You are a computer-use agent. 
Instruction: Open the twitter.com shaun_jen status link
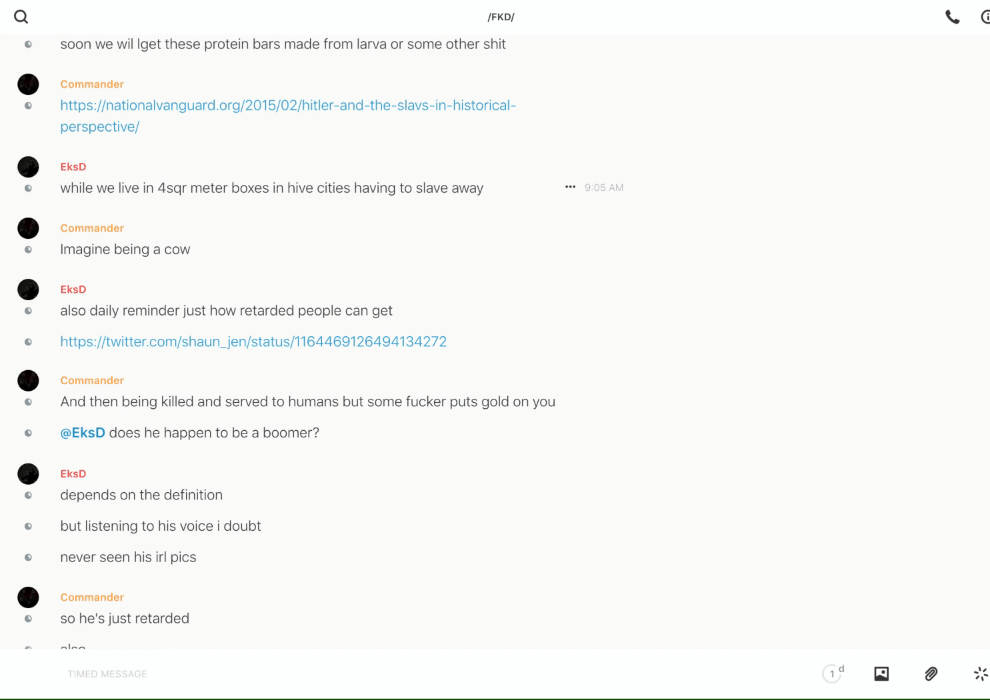click(x=253, y=342)
